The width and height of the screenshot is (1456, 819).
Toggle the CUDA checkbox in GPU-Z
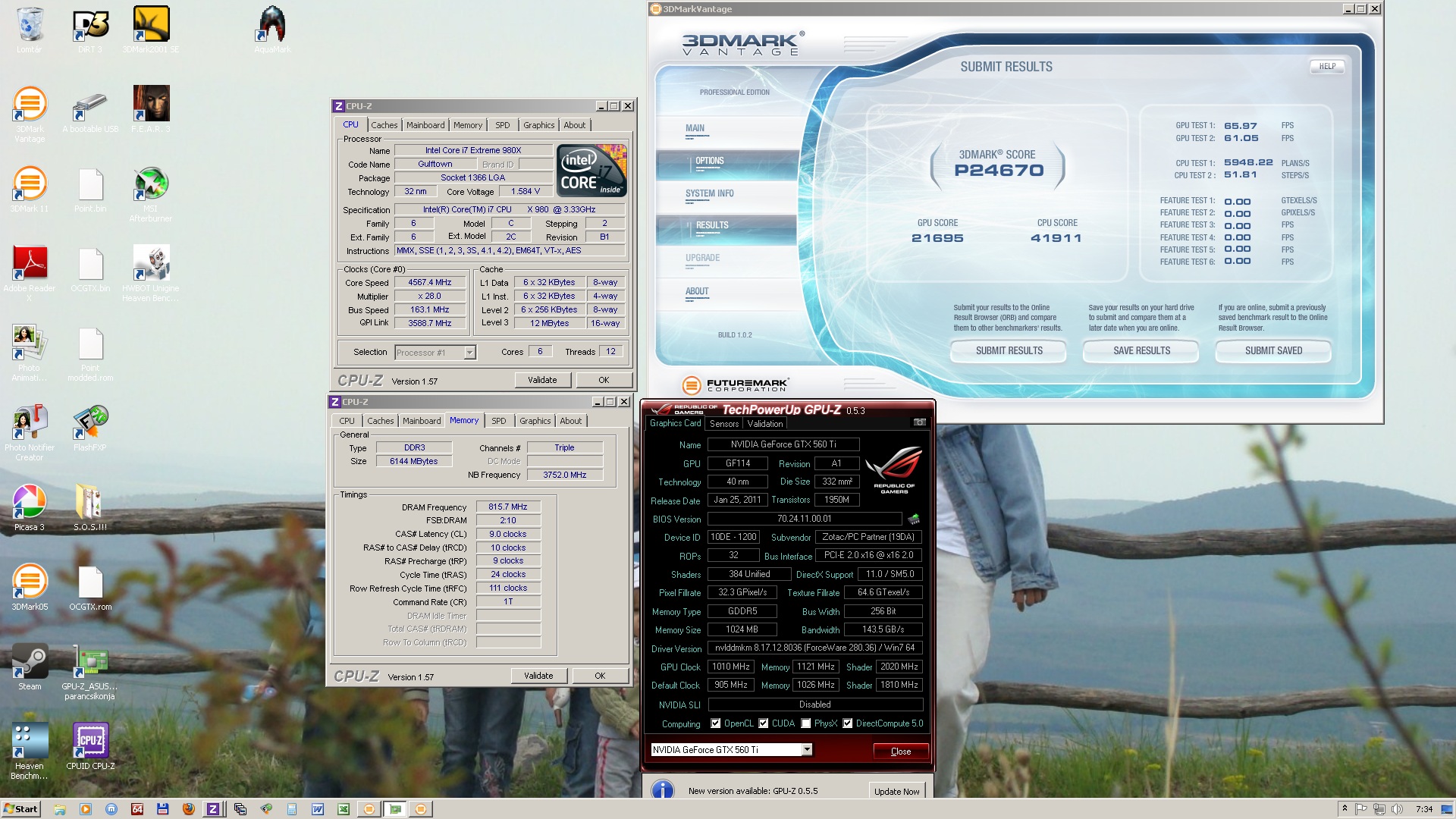point(763,723)
